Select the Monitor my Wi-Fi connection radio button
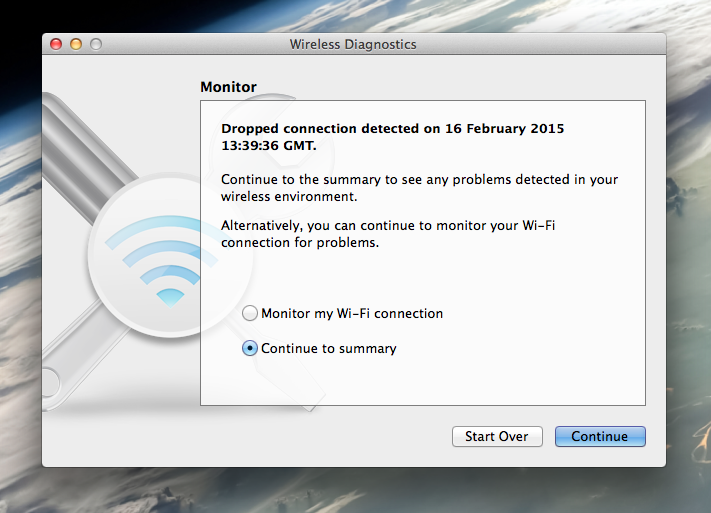Image resolution: width=711 pixels, height=513 pixels. (x=250, y=313)
